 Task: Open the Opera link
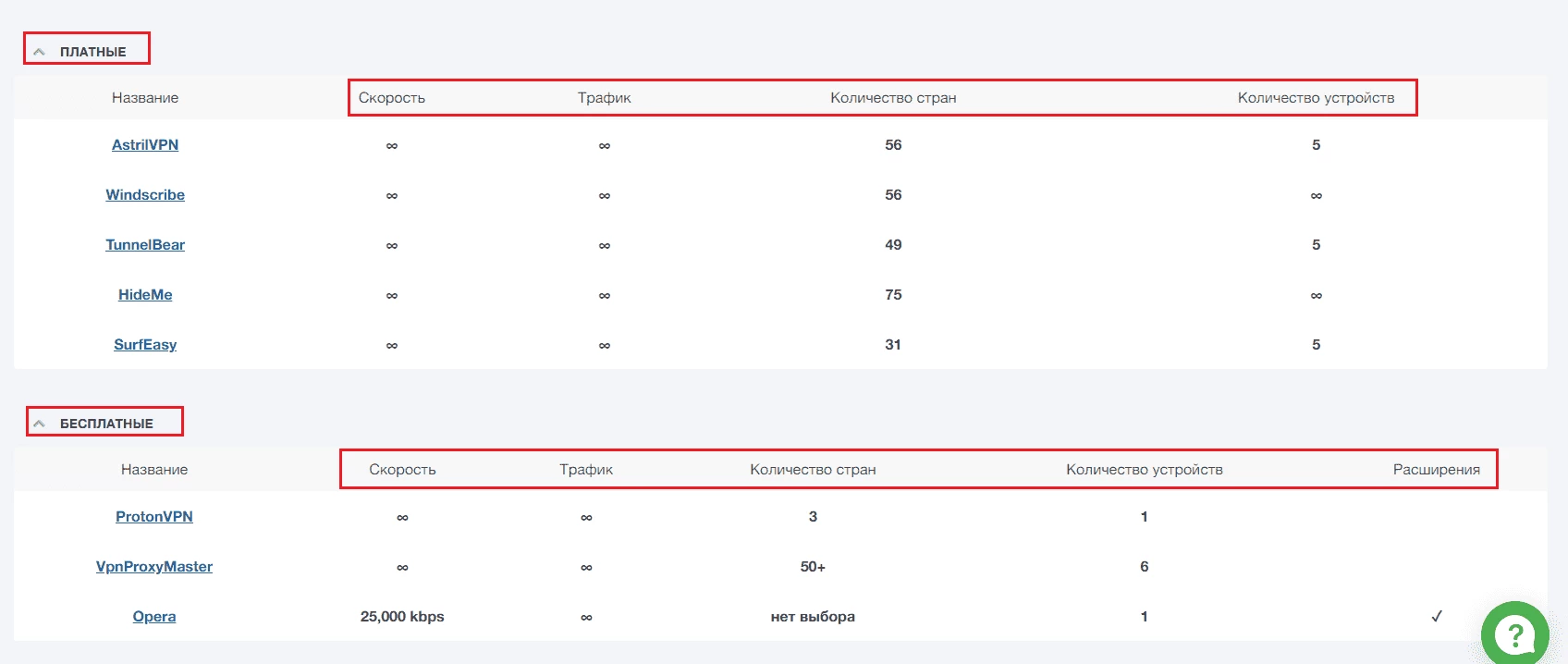click(x=154, y=617)
